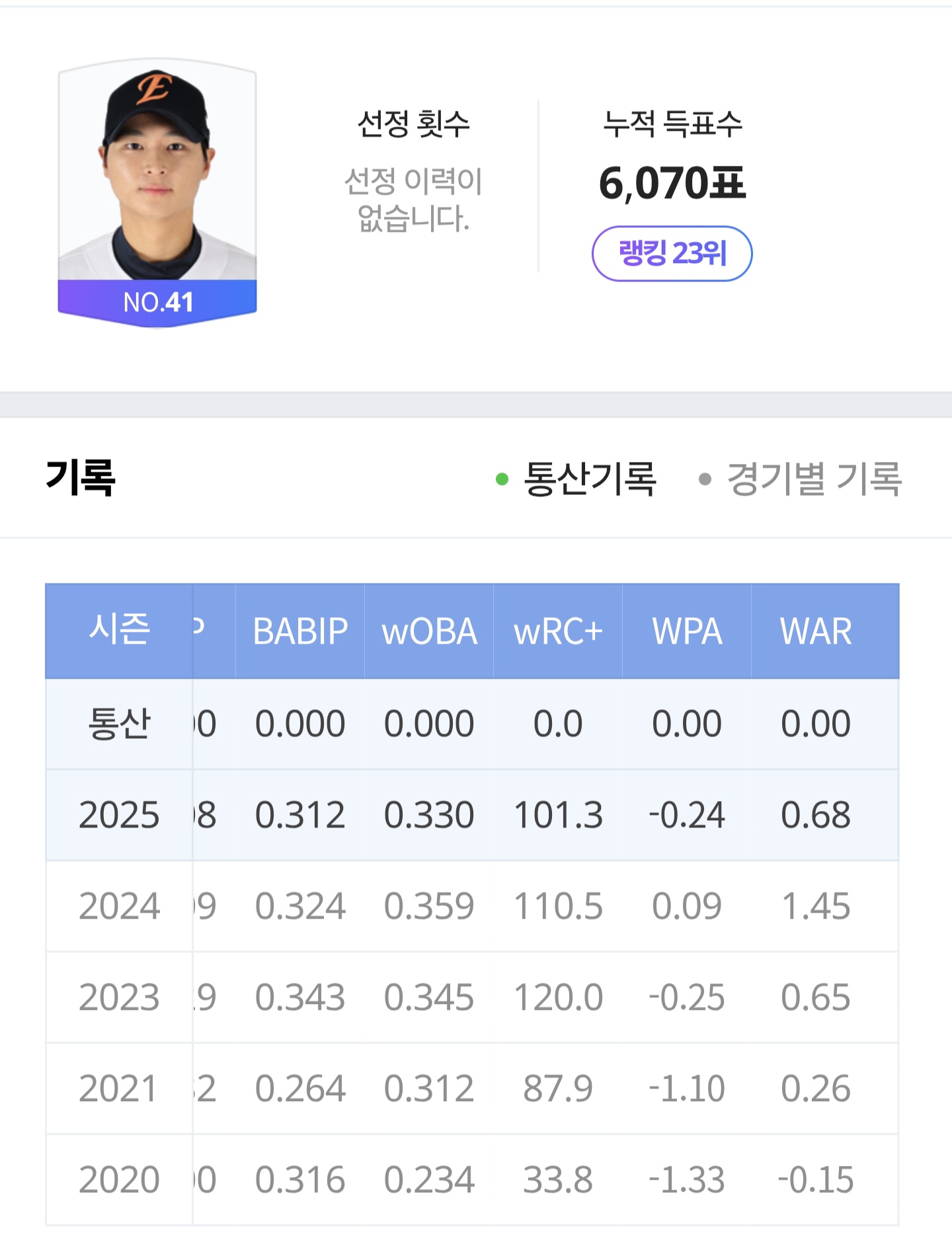Click the 랭킹 23위 ranking button

[672, 253]
